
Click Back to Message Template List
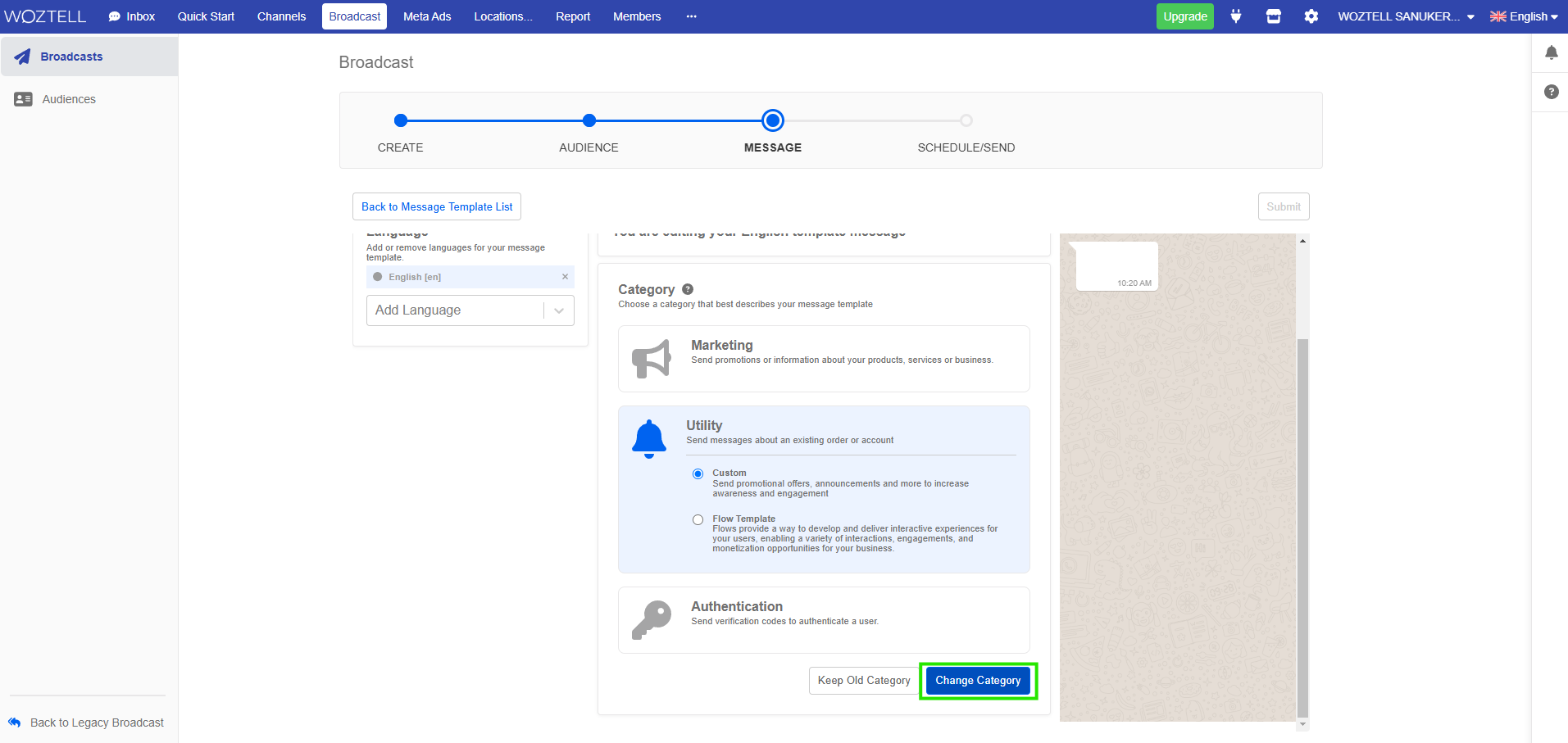437,206
